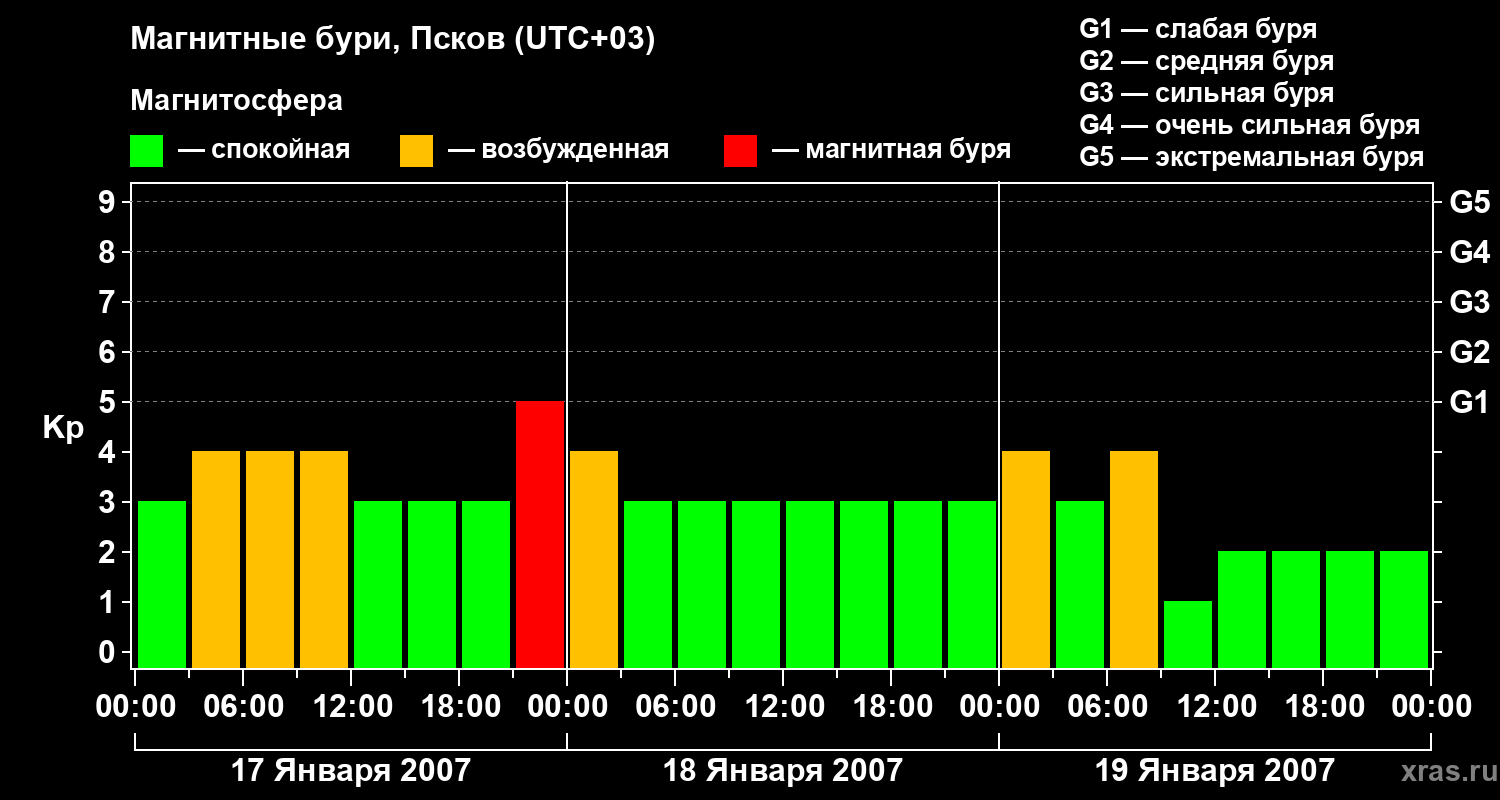The image size is (1500, 800).
Task: Click the green 03:00–06:00 bar on 19 January
Action: pos(1080,585)
